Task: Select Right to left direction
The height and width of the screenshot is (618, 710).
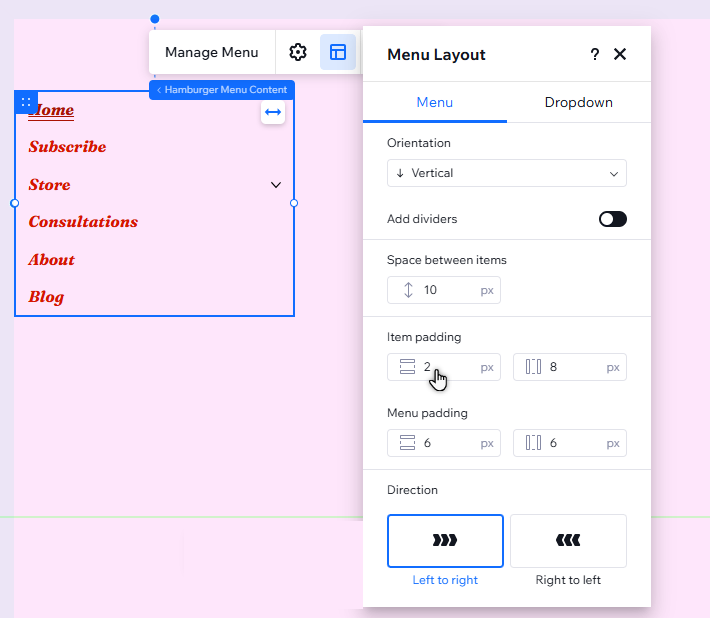Action: pyautogui.click(x=568, y=541)
